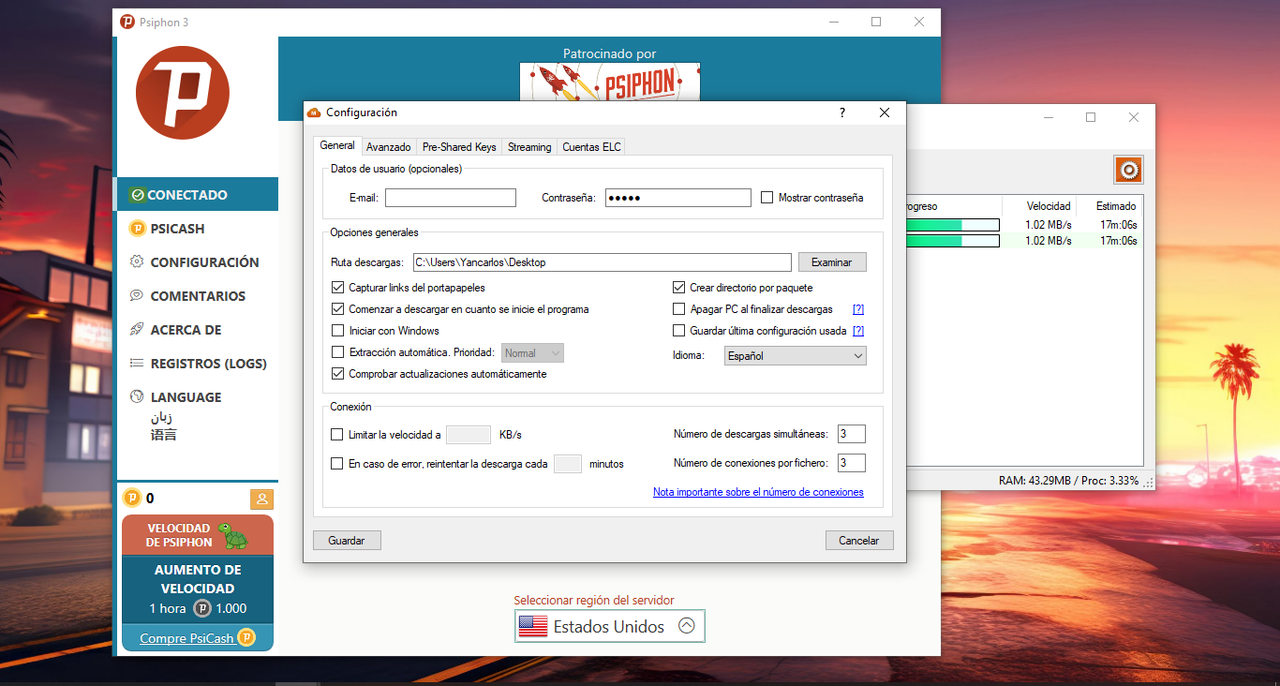
Task: Switch to the General tab
Action: [x=337, y=146]
